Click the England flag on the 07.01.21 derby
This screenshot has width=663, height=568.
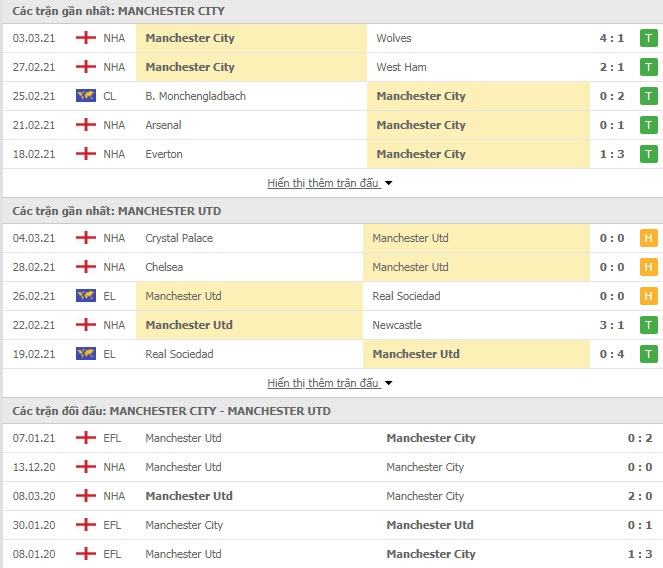(x=86, y=438)
